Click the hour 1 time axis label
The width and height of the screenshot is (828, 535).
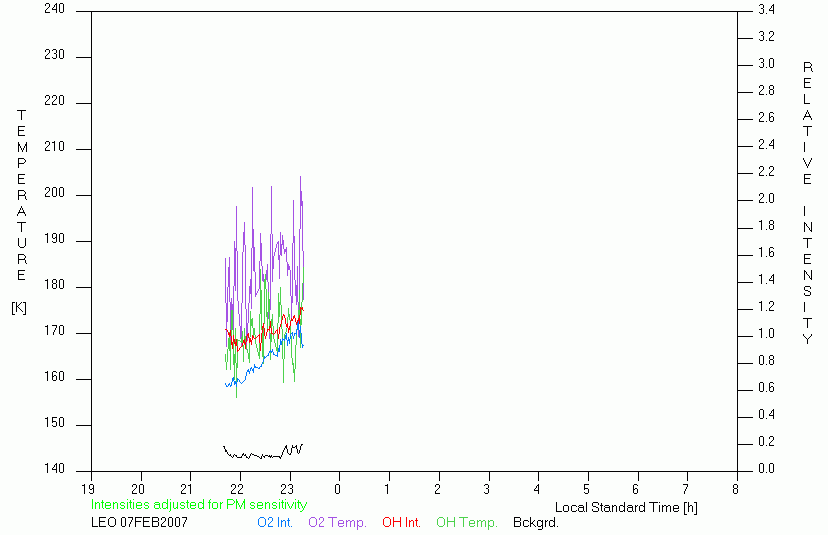point(387,490)
